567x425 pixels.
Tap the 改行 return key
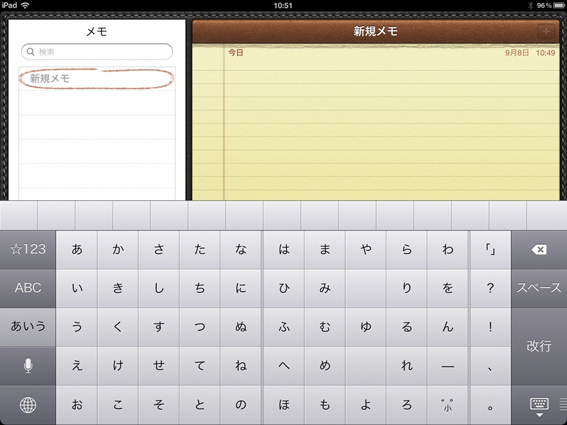pyautogui.click(x=539, y=347)
